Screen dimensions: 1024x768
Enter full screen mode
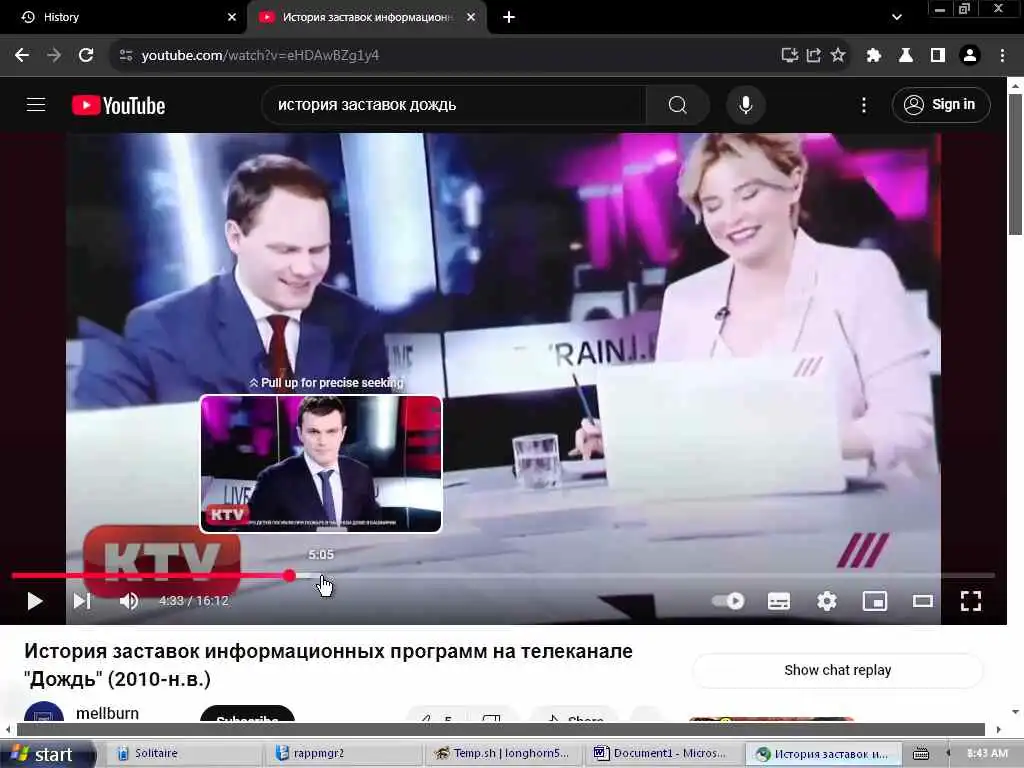pos(971,601)
